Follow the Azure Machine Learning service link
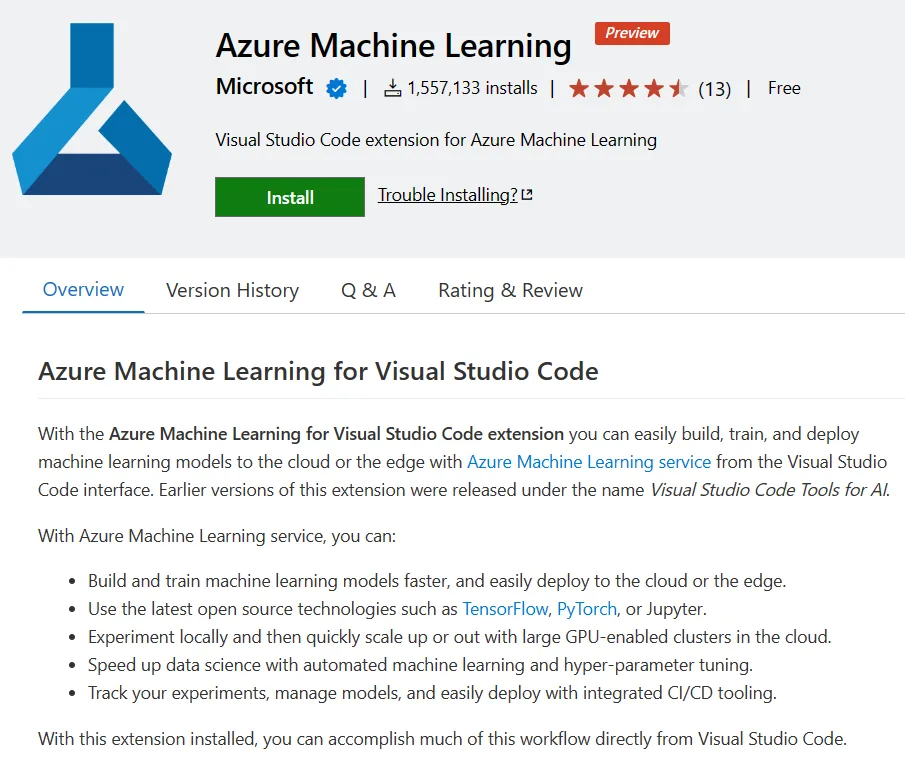Viewport: 905px width, 765px height. pos(589,462)
